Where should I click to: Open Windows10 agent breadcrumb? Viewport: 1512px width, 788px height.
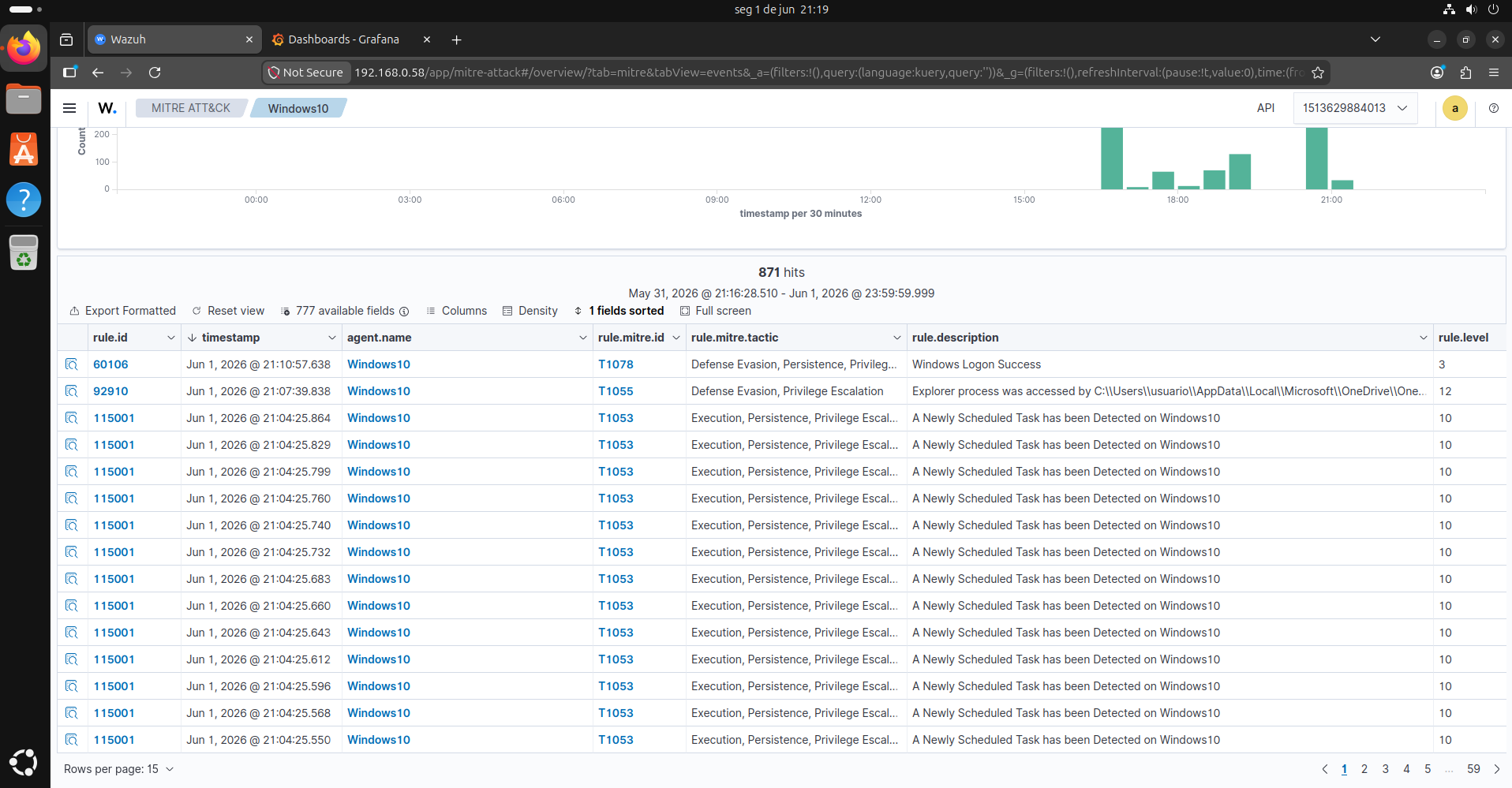pyautogui.click(x=298, y=108)
